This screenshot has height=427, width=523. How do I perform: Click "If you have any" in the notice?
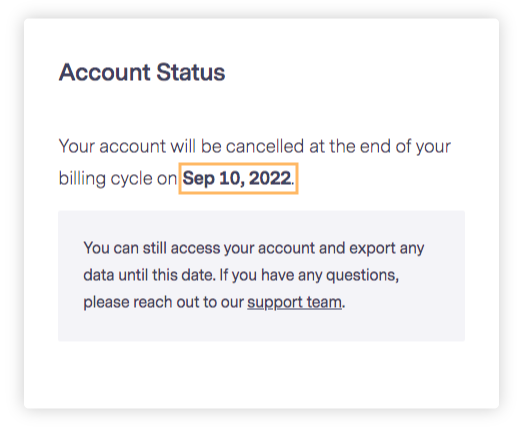271,276
